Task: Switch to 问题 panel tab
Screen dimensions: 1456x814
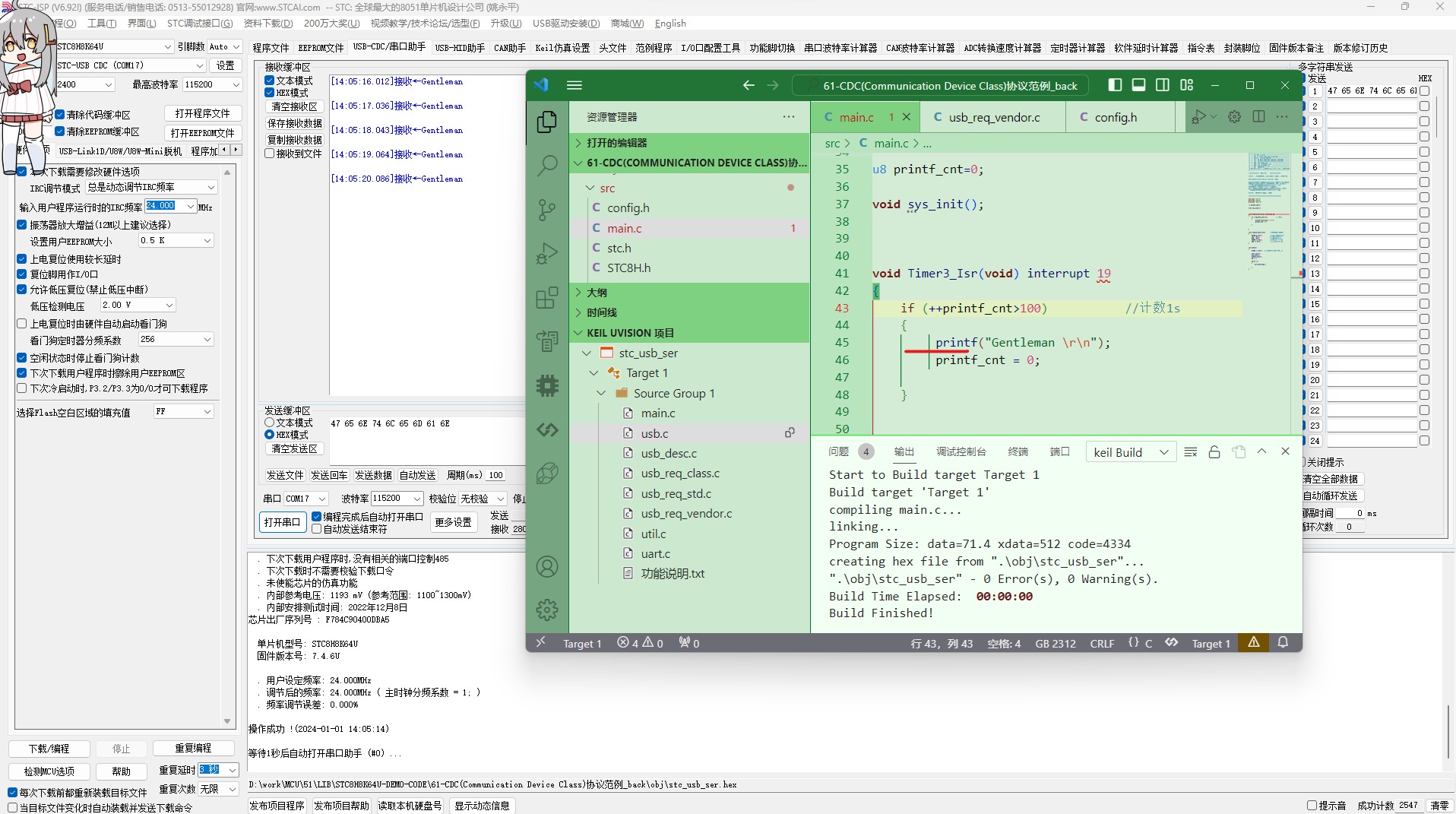Action: (838, 451)
